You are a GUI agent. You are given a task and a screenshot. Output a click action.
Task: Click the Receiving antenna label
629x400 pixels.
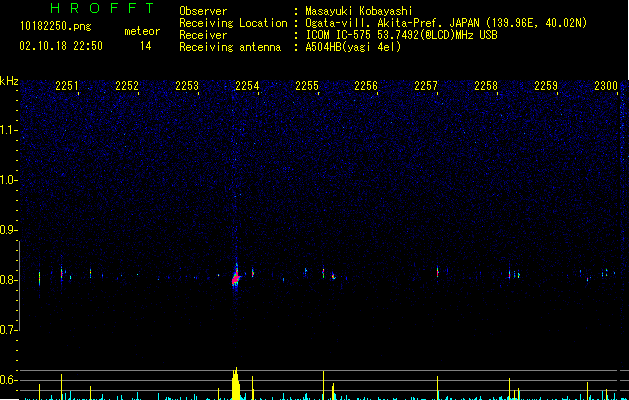pos(230,47)
